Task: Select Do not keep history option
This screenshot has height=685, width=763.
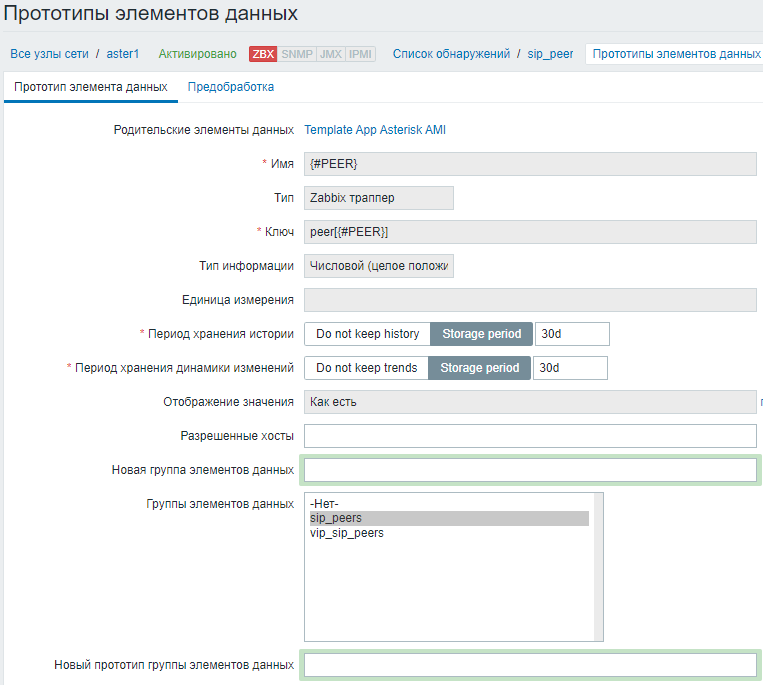Action: coord(367,334)
